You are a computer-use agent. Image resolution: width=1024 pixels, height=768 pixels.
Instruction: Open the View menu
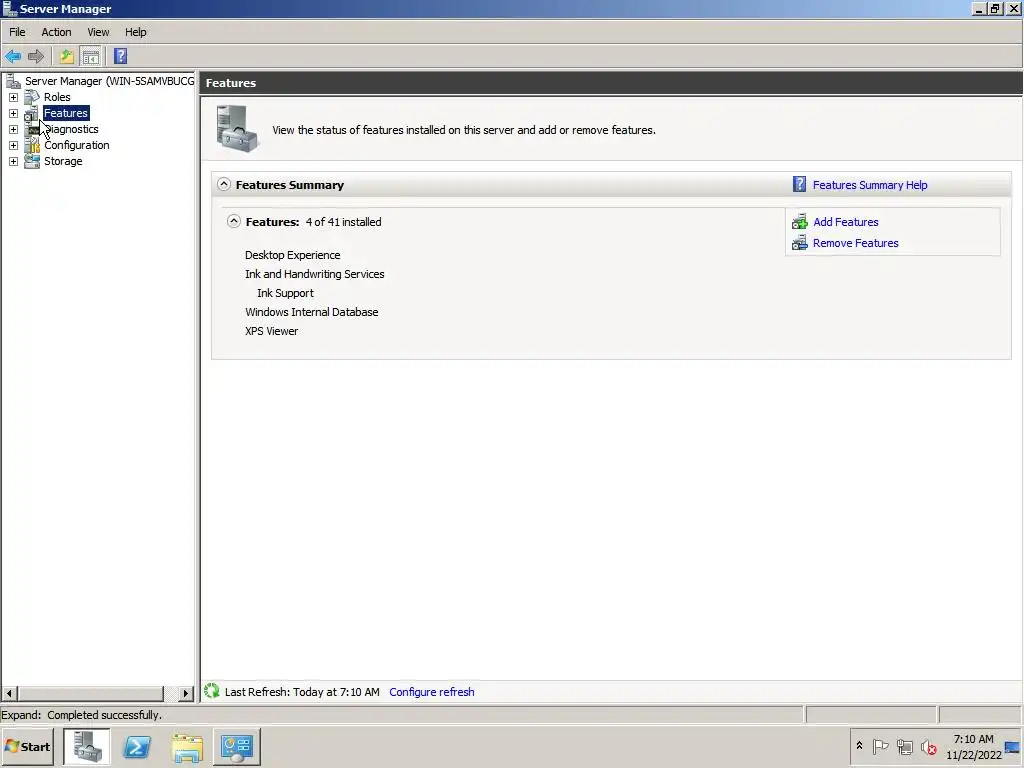(99, 32)
